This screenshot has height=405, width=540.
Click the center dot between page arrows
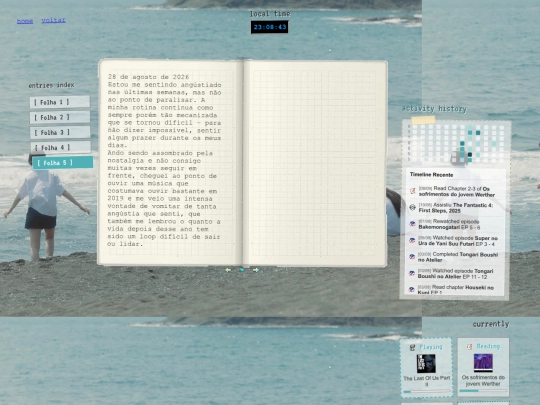click(242, 270)
